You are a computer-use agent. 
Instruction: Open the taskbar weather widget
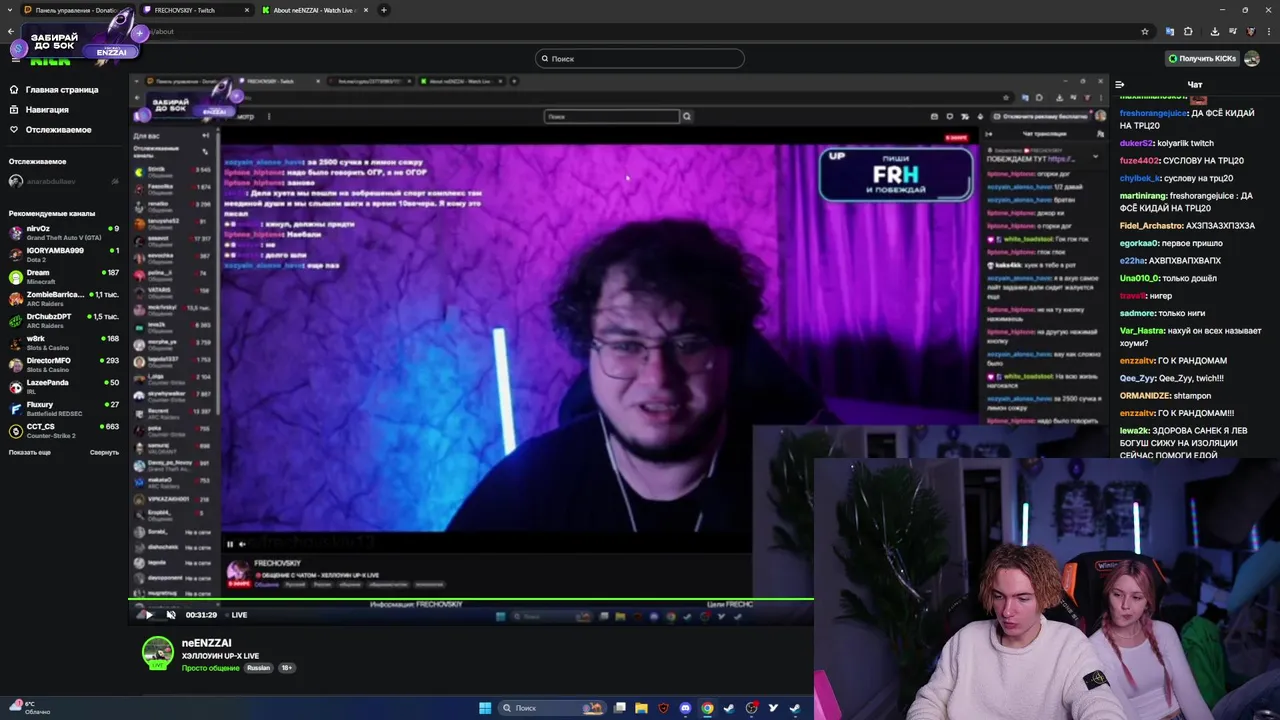pos(30,708)
